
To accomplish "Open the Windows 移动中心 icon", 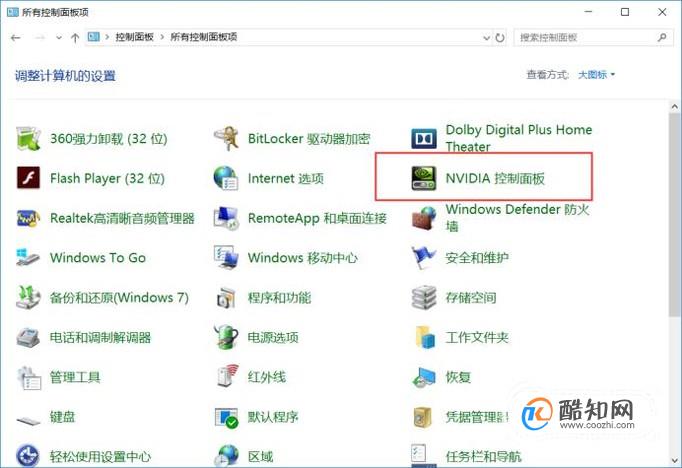I will pyautogui.click(x=226, y=257).
